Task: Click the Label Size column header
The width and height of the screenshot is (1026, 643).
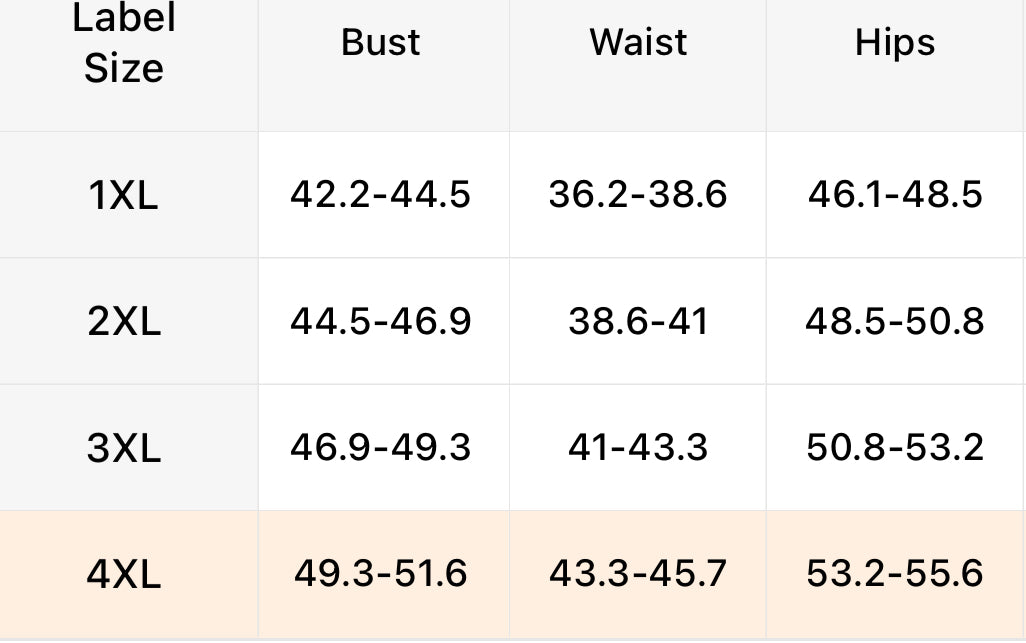Action: point(124,43)
